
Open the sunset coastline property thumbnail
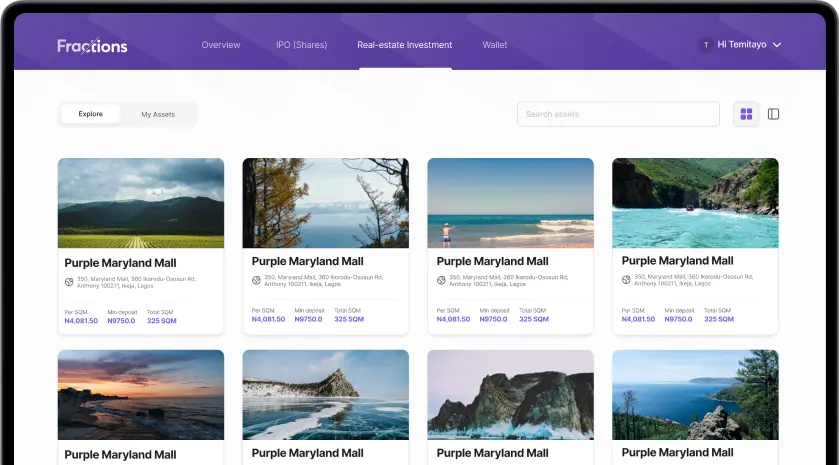point(141,393)
